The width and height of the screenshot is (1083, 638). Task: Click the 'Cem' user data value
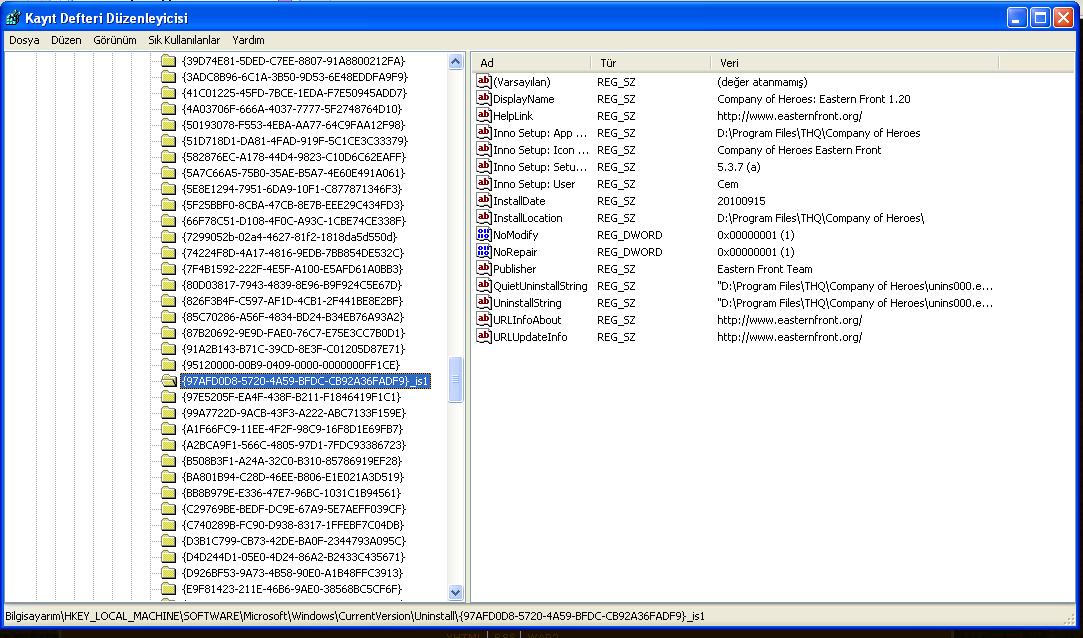pos(728,184)
